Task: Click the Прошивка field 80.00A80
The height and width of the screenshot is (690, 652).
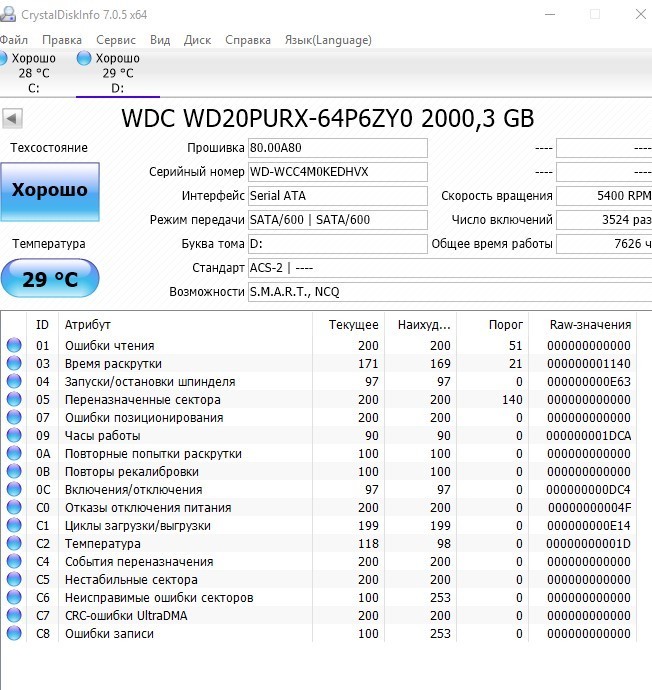Action: (337, 148)
